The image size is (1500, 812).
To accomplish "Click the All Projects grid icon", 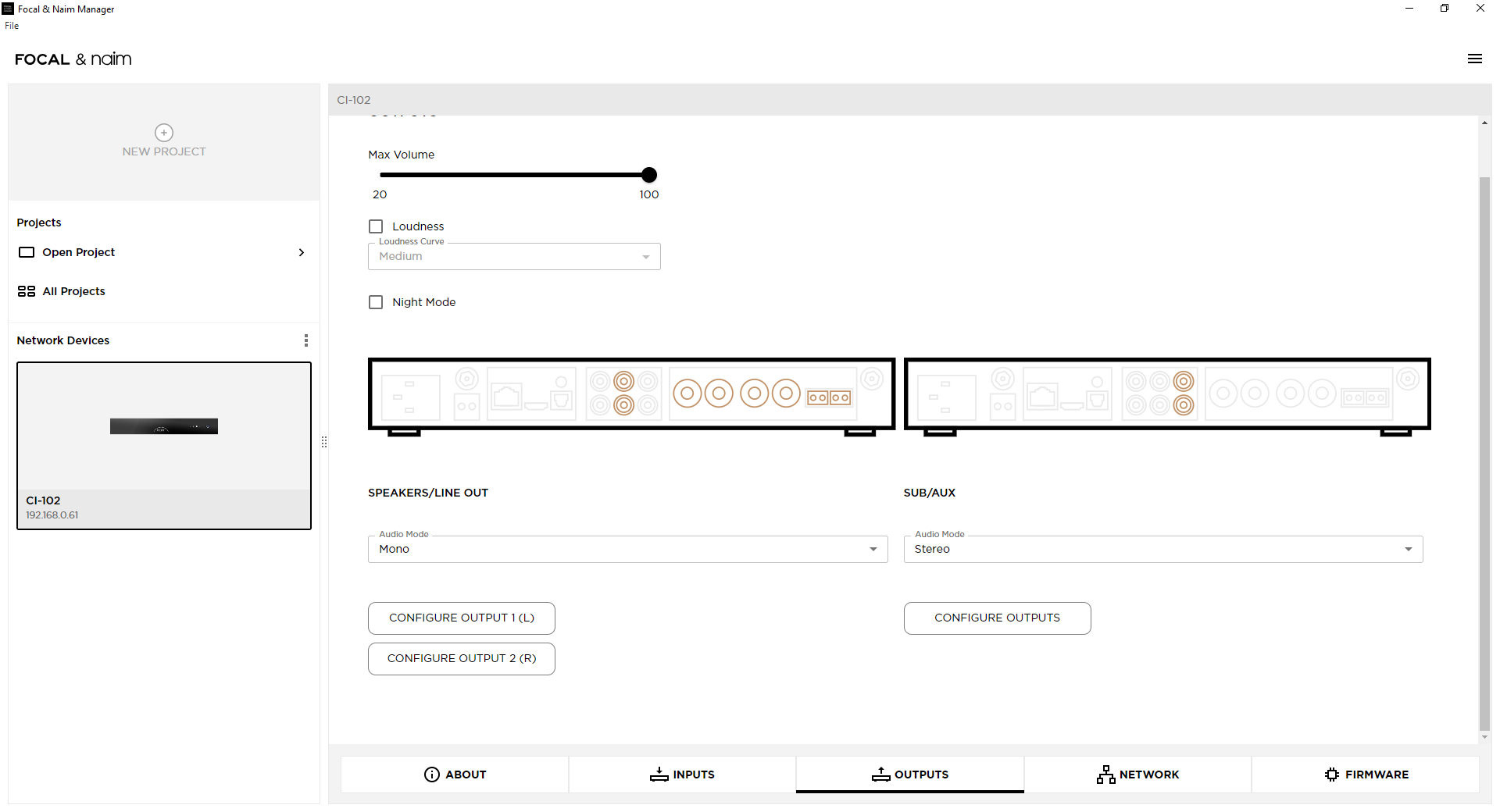I will point(27,291).
